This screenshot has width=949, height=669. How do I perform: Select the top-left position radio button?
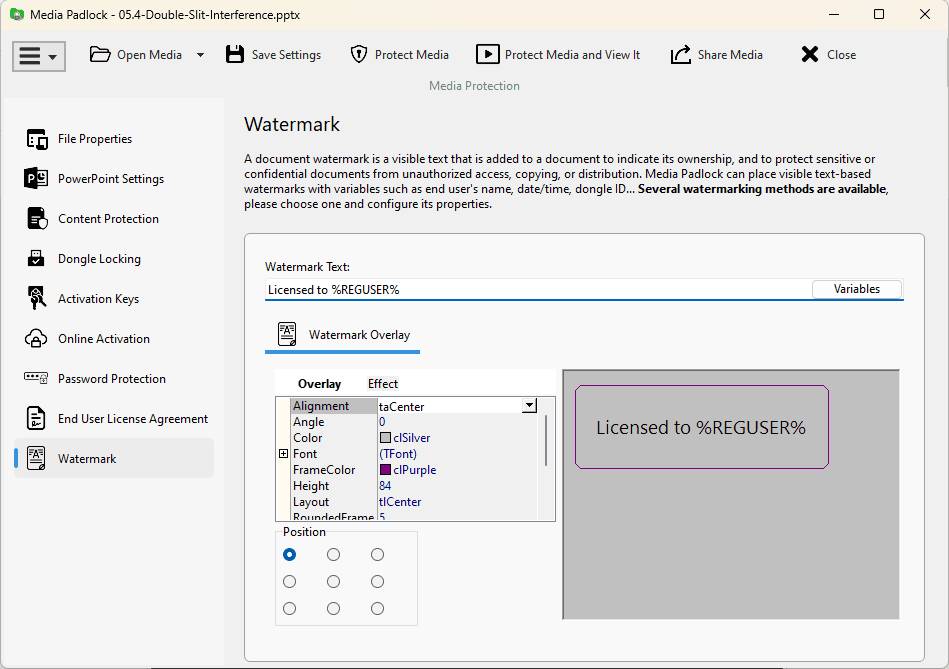[x=290, y=554]
